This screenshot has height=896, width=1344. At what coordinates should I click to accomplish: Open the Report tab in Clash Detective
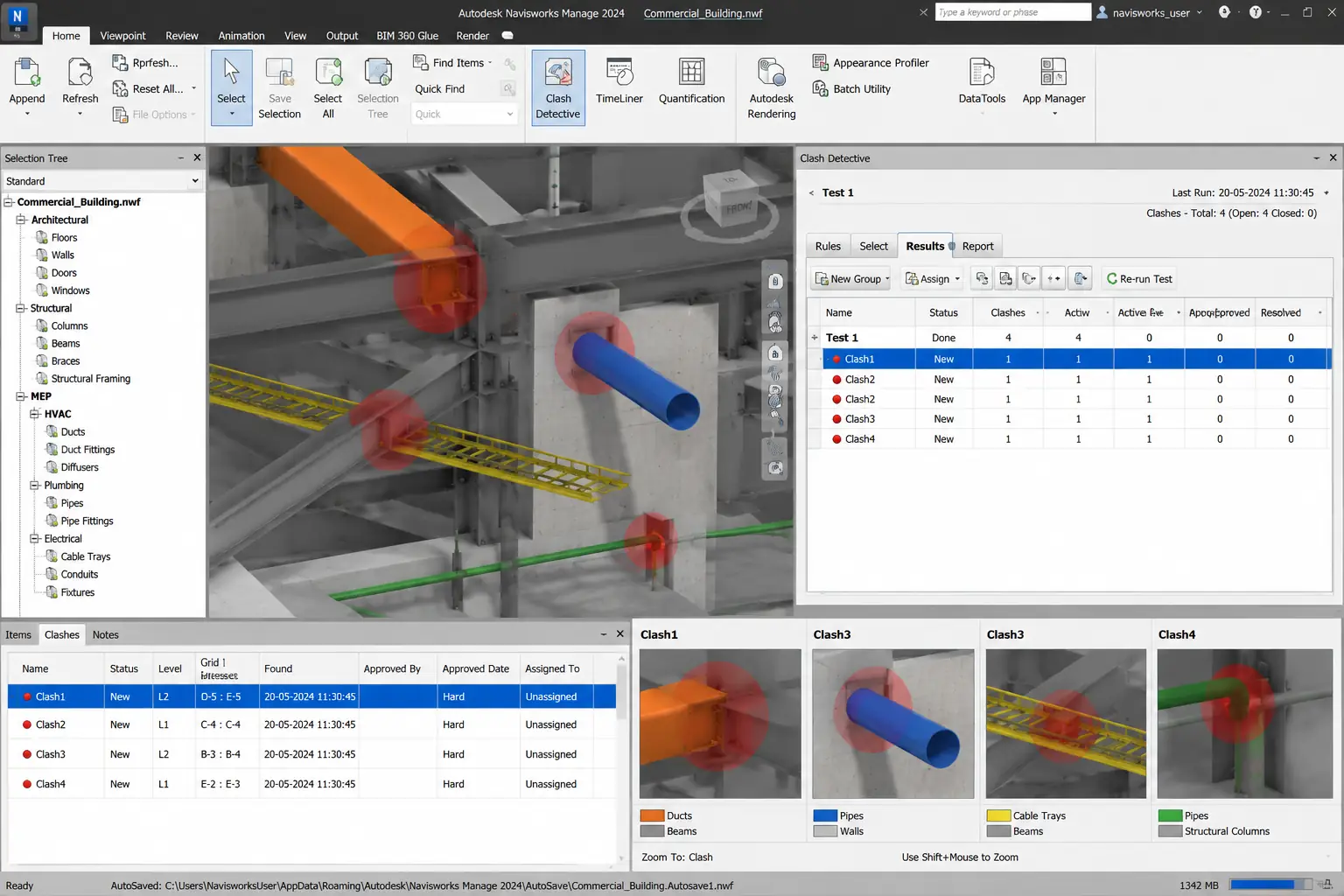[x=977, y=246]
